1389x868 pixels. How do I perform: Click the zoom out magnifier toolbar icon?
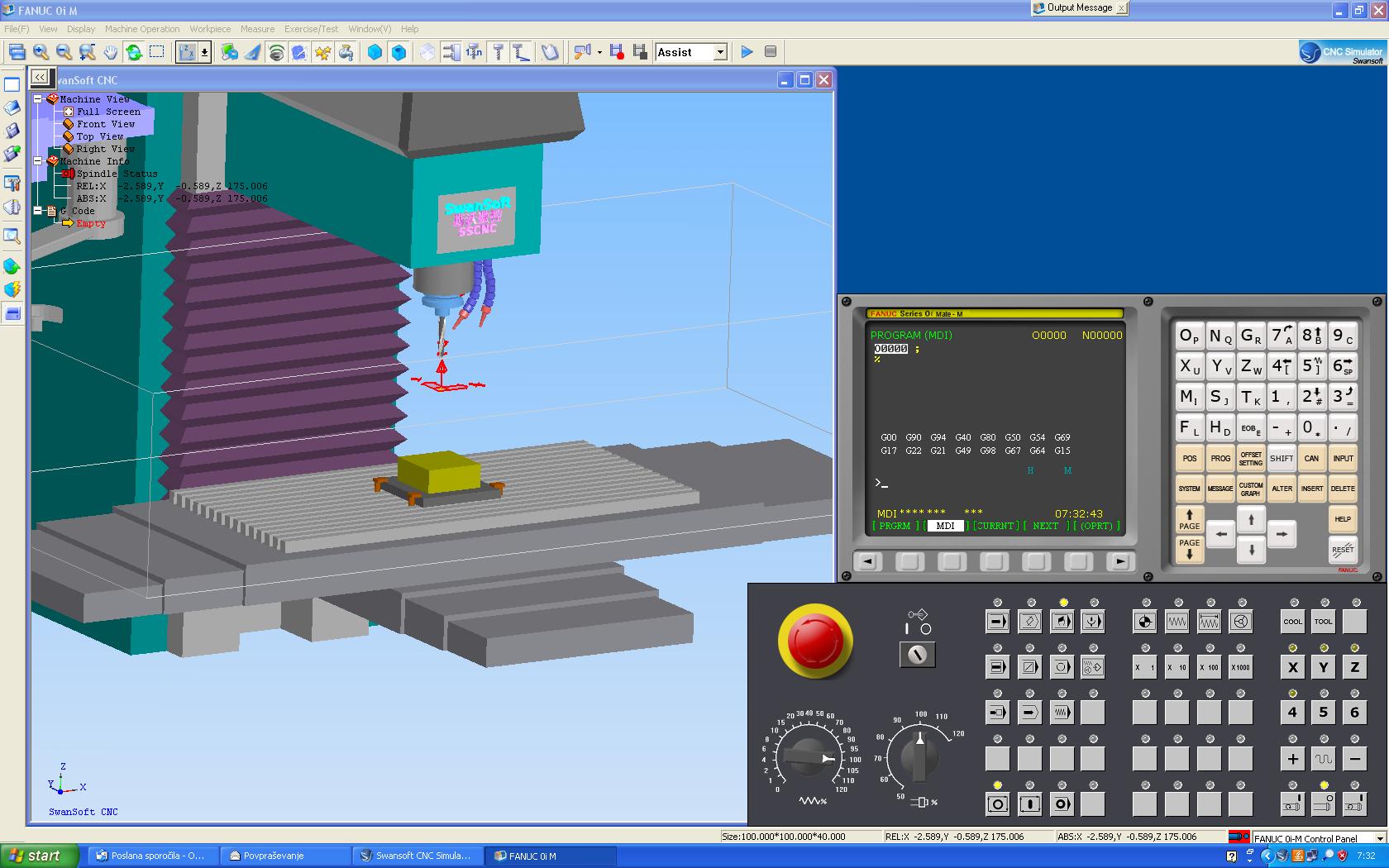pos(64,52)
